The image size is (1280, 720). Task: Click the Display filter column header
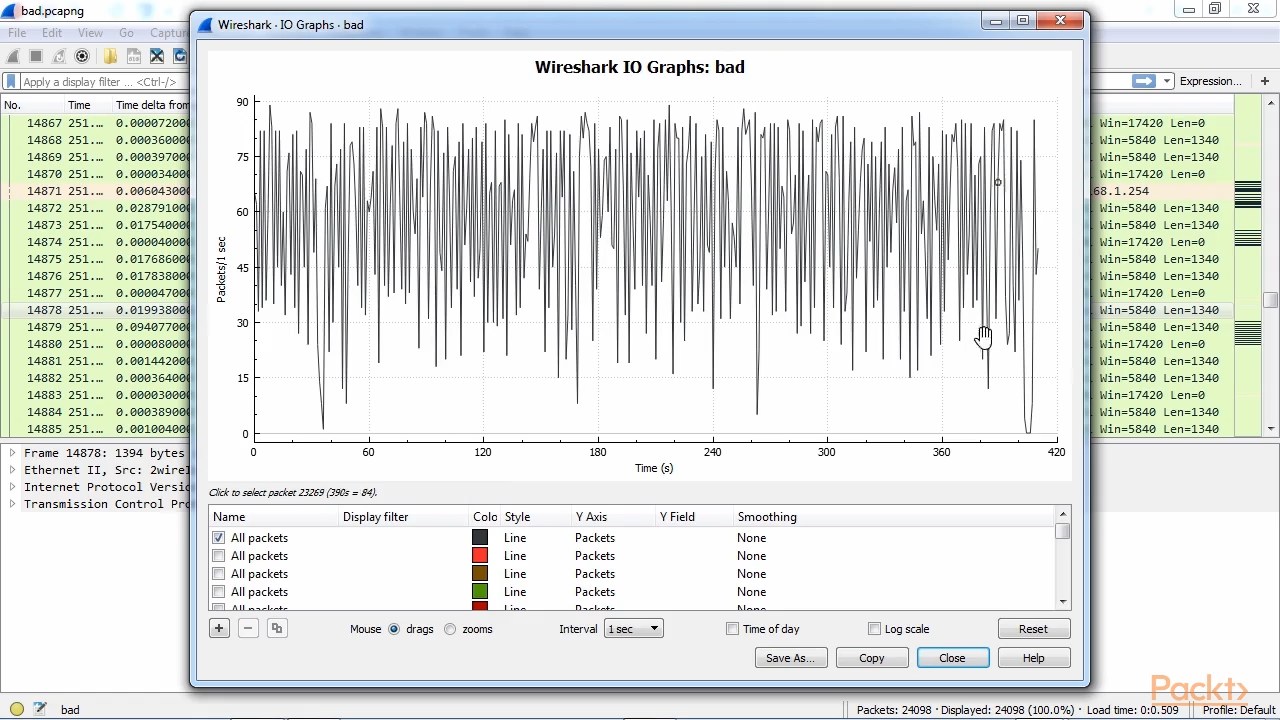pos(376,517)
